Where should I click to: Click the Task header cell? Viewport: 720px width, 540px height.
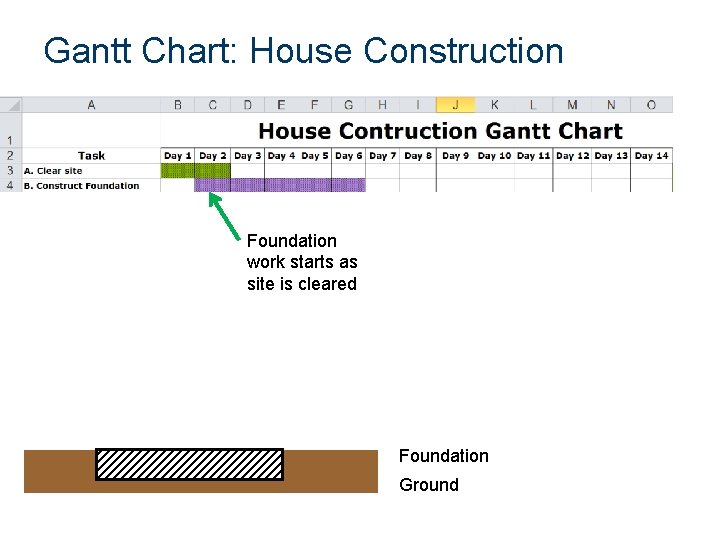click(91, 155)
